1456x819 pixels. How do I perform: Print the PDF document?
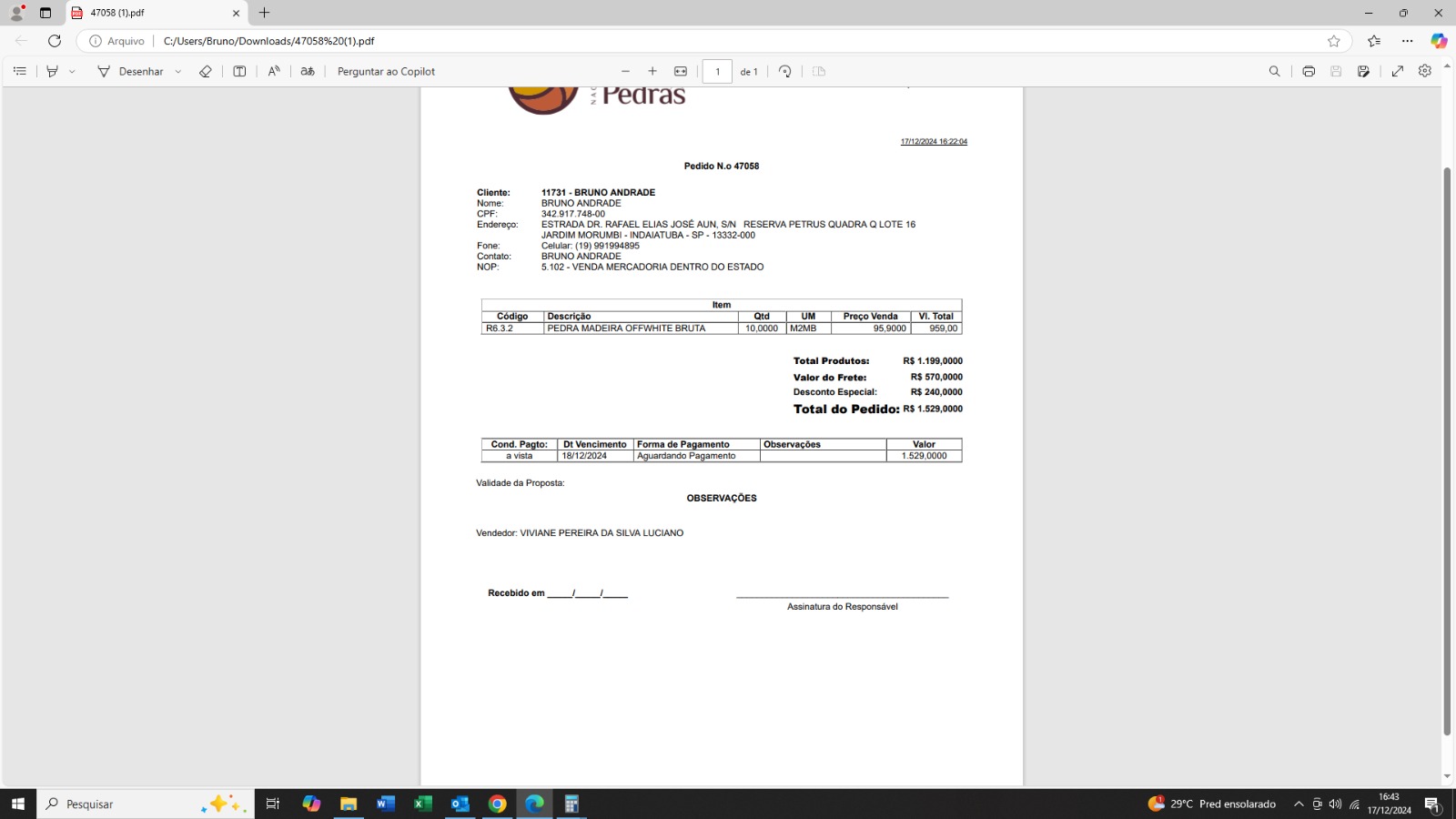1309,71
